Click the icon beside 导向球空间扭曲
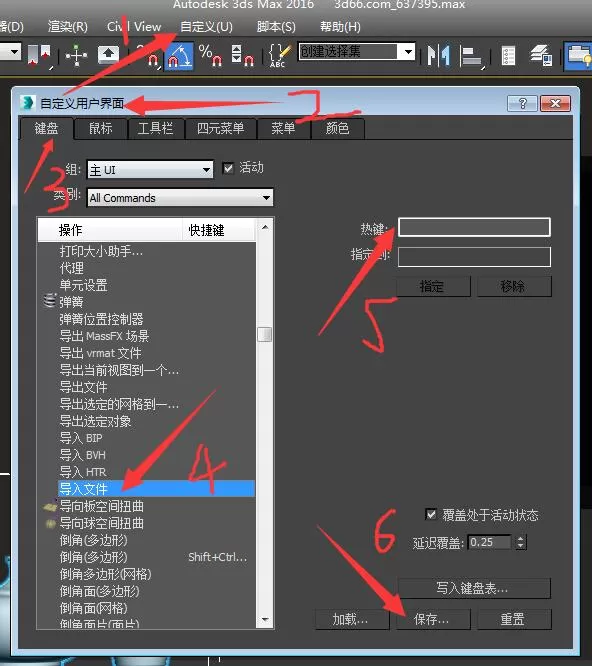The width and height of the screenshot is (592, 666). pyautogui.click(x=51, y=523)
